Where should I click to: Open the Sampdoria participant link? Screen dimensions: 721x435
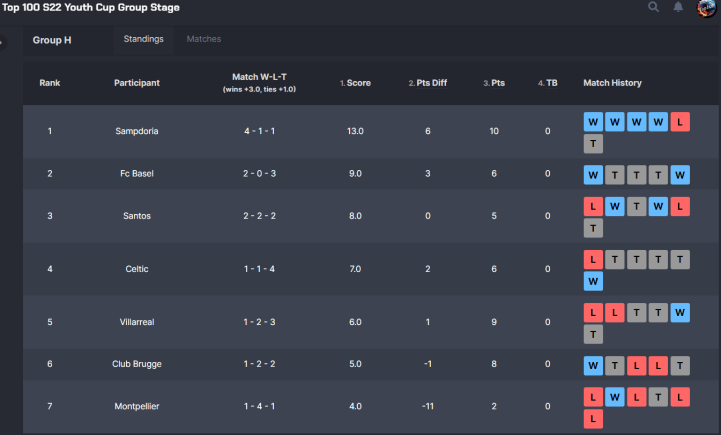click(x=137, y=131)
